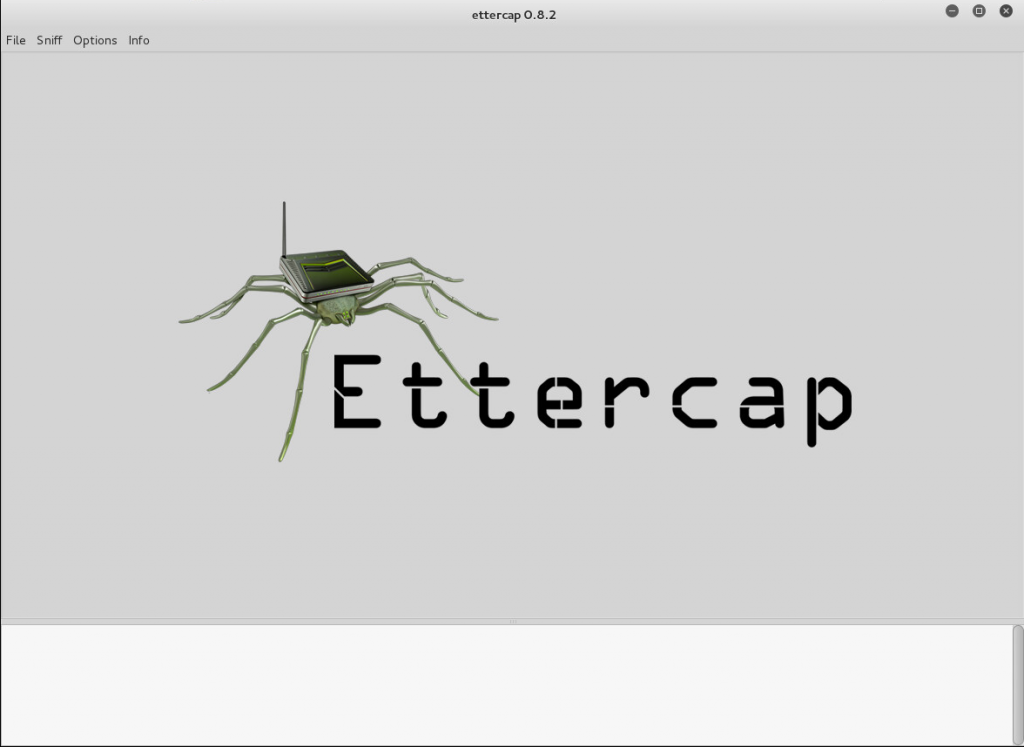This screenshot has width=1024, height=747.
Task: Click the divider handle above the message pane
Action: [x=512, y=621]
